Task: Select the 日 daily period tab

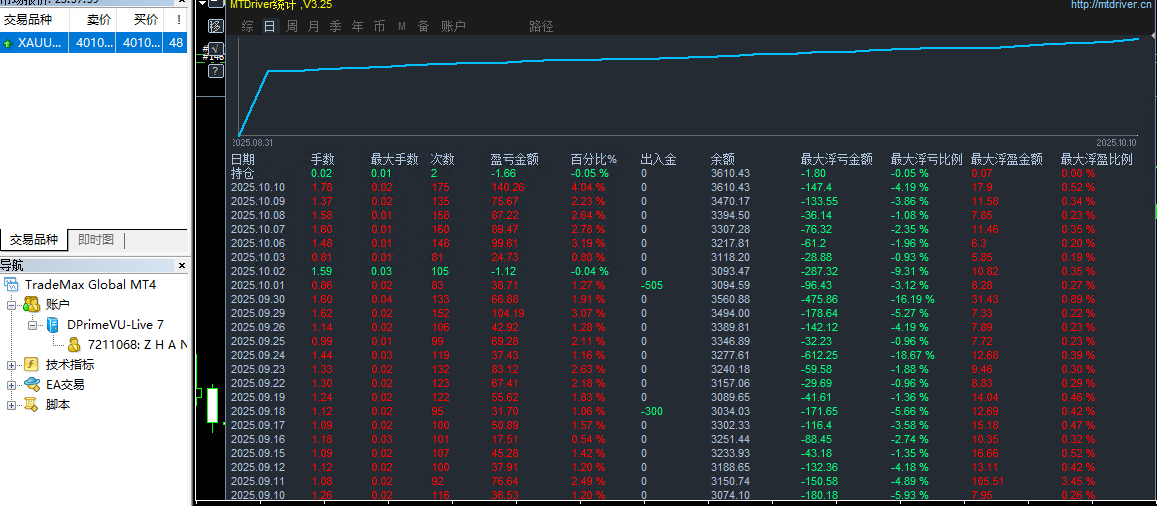Action: (x=270, y=27)
